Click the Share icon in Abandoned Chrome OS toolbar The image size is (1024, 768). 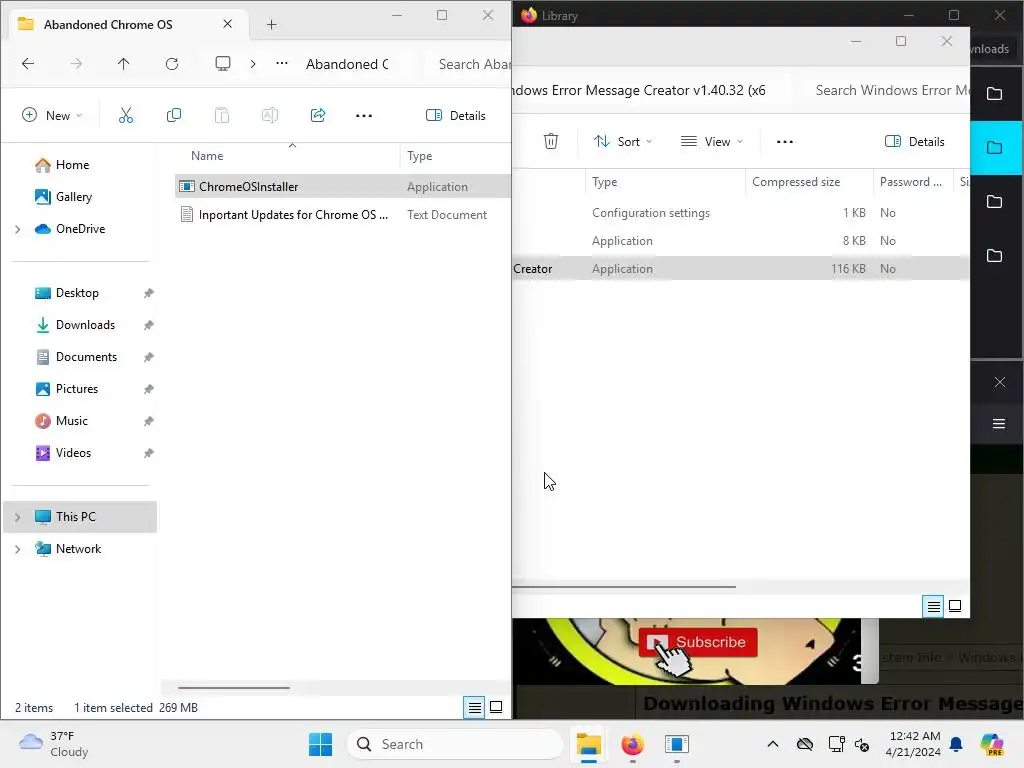pos(318,116)
